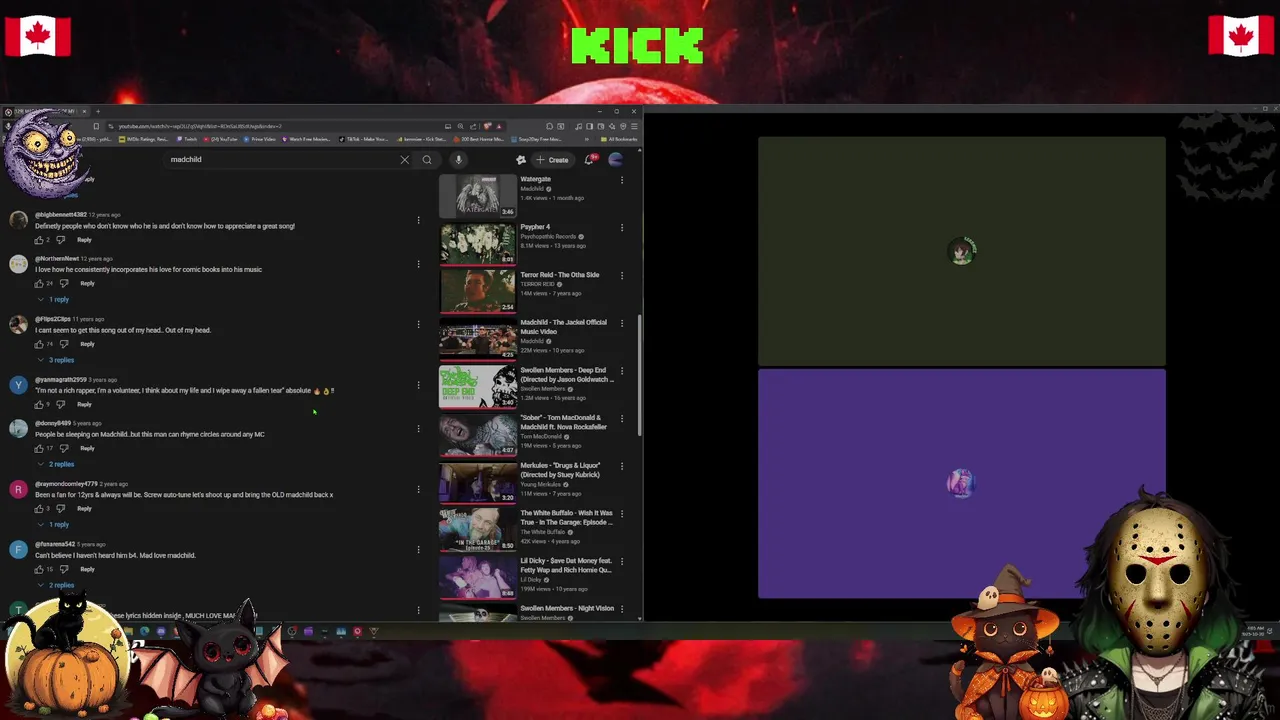Image resolution: width=1280 pixels, height=720 pixels.
Task: Click the YouTube search magnifier button
Action: coord(427,160)
